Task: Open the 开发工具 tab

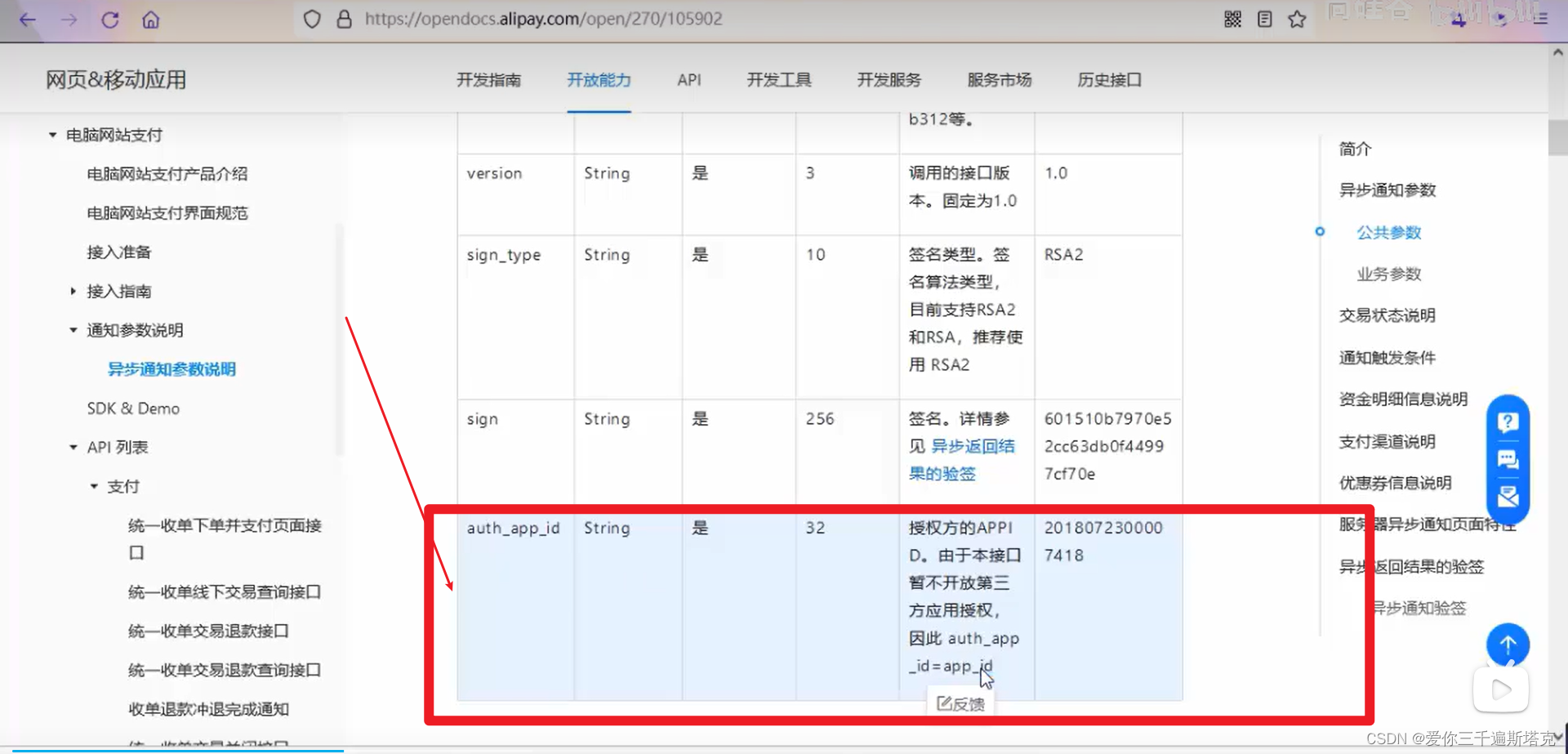Action: [779, 80]
